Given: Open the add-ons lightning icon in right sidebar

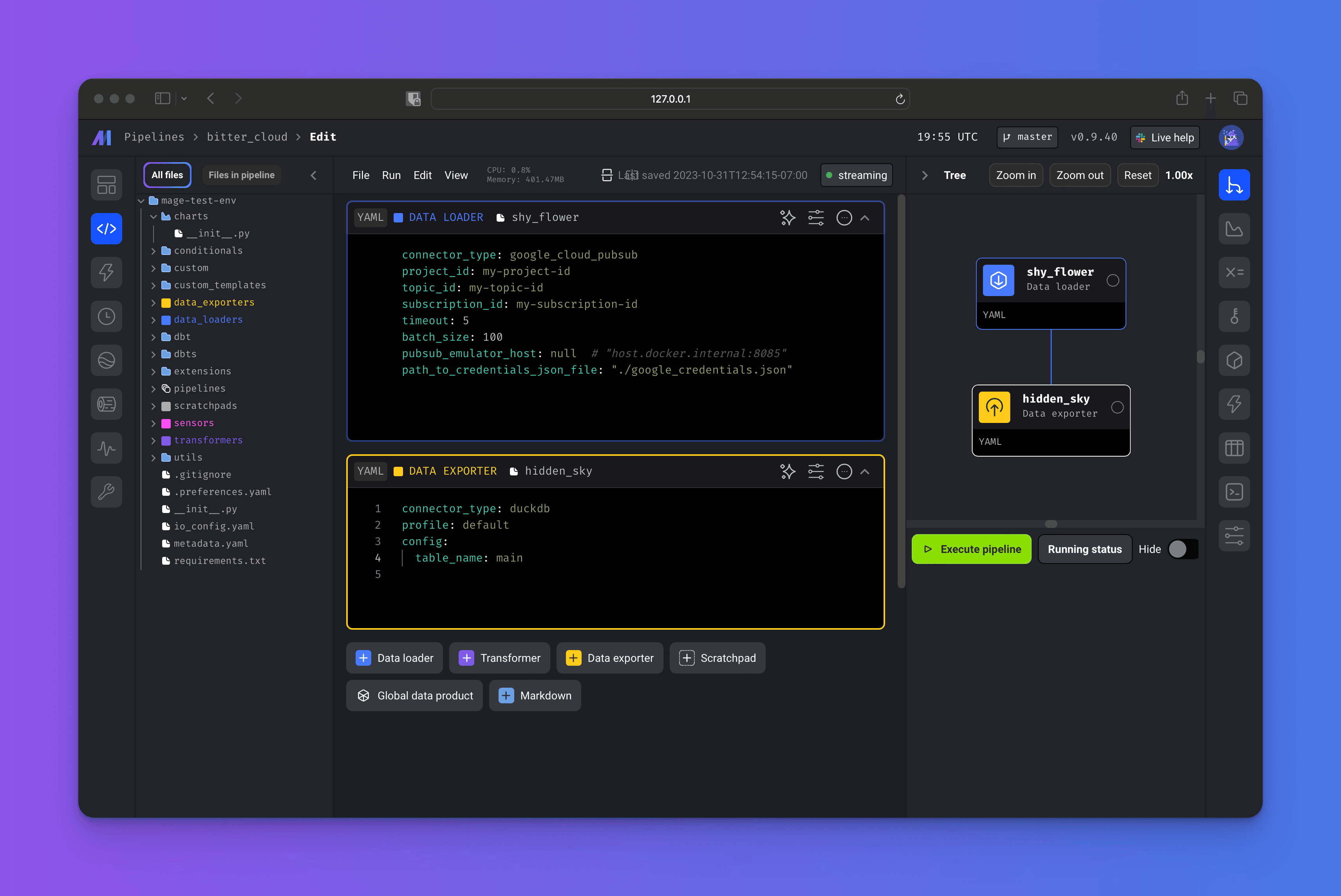Looking at the screenshot, I should [x=1234, y=405].
